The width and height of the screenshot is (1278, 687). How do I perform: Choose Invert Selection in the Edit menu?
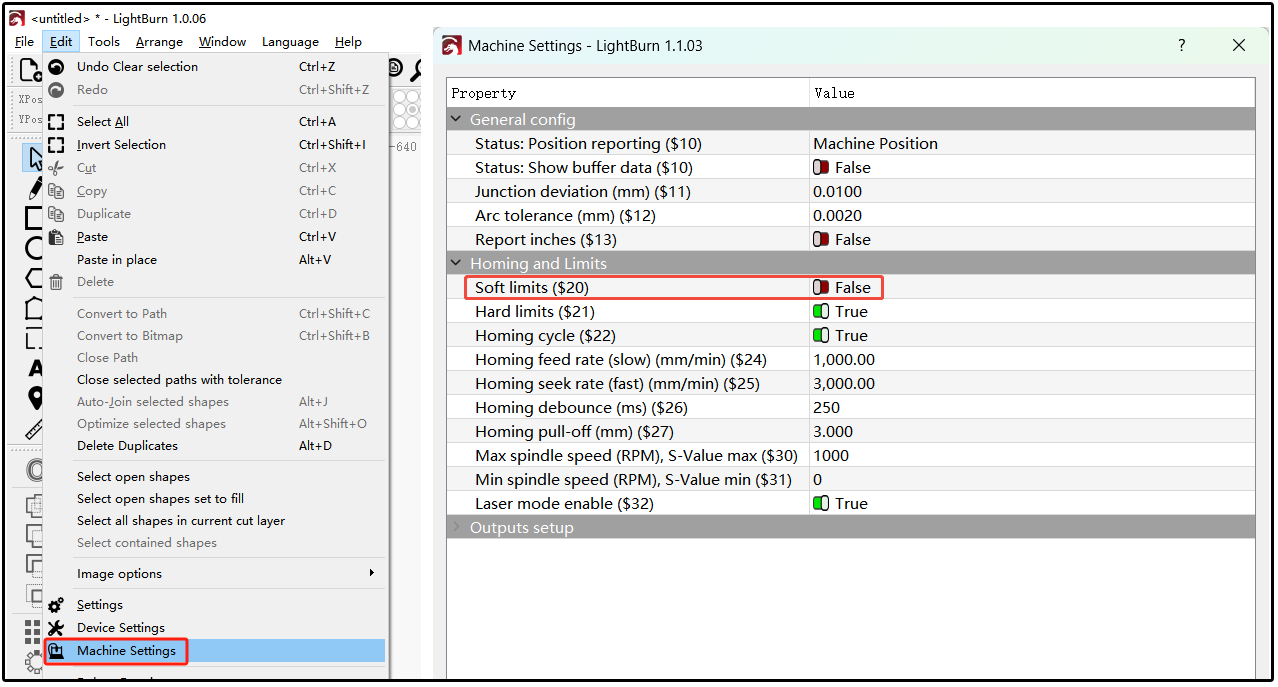tap(214, 145)
